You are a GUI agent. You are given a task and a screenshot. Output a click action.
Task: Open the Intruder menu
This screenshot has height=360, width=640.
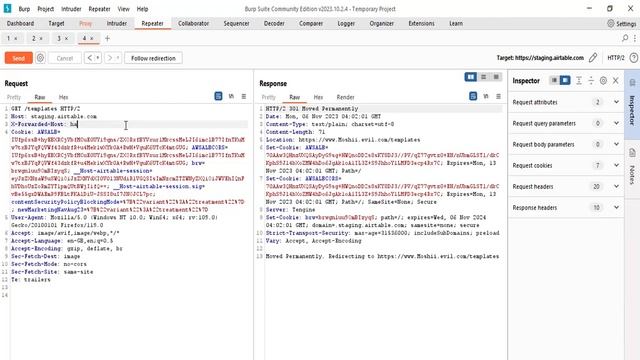(71, 9)
